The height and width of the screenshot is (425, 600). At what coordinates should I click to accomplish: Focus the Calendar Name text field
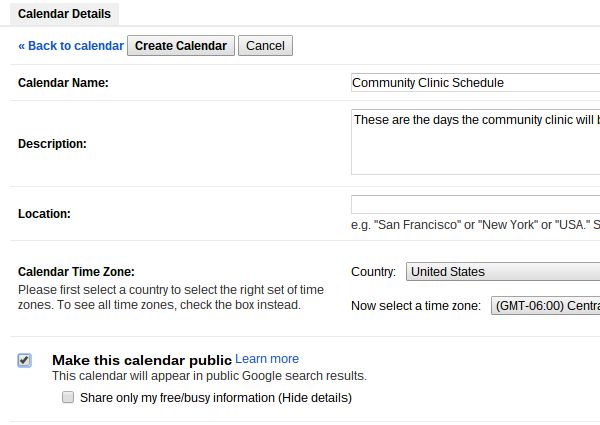click(475, 83)
